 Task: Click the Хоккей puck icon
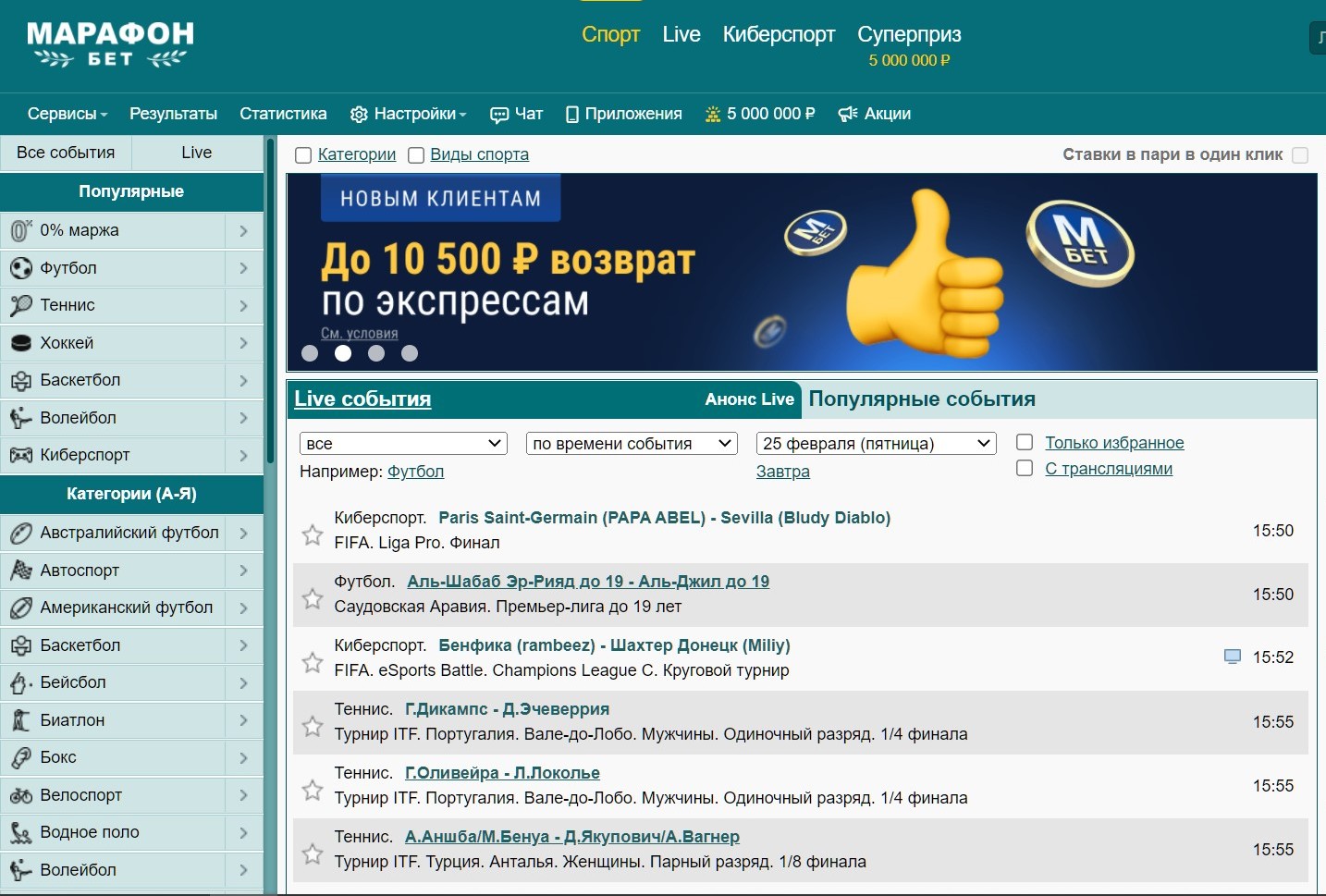pos(20,343)
